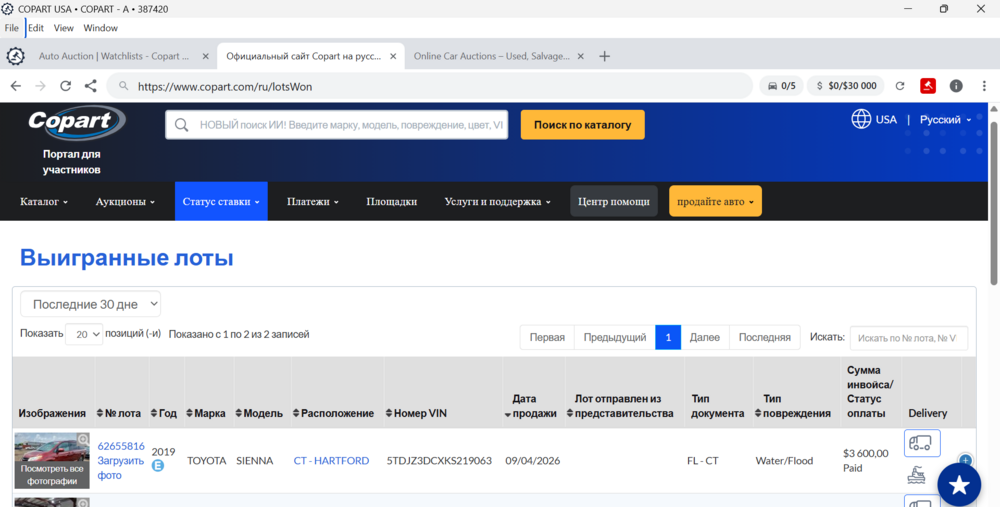Switch to Online Car Auctions tab
This screenshot has height=507, width=1000.
pyautogui.click(x=492, y=56)
